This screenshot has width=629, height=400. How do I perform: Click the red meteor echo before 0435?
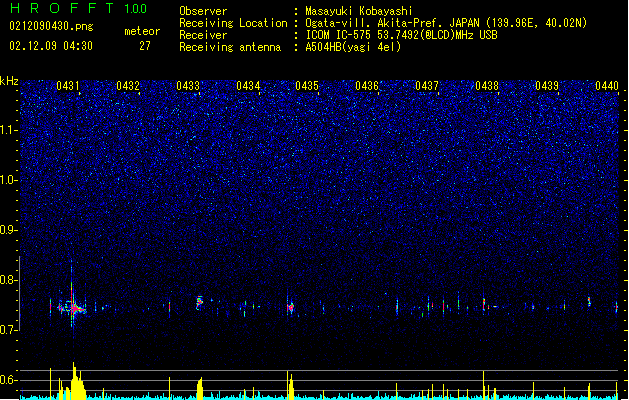(291, 308)
